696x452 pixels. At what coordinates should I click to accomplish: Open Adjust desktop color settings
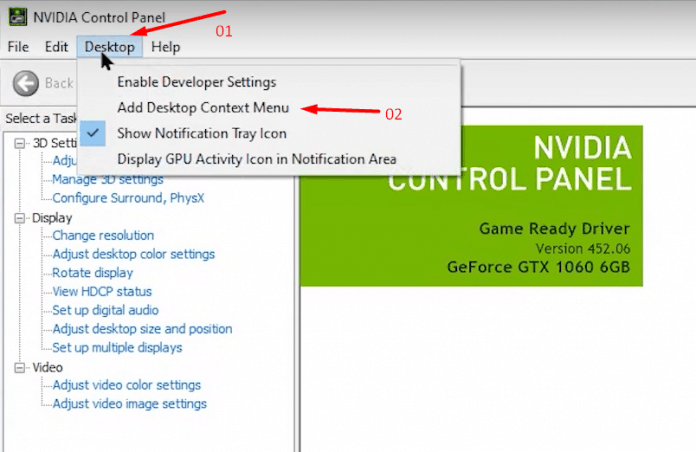133,254
